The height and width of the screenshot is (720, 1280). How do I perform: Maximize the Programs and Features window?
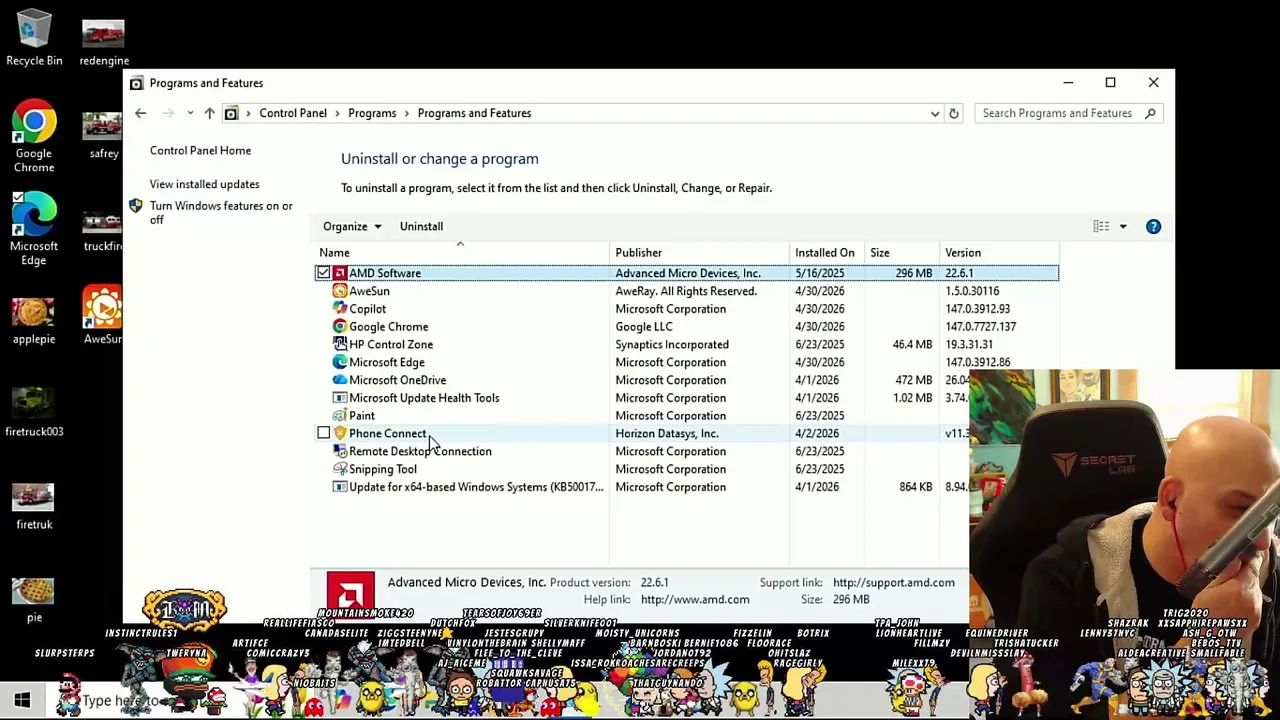click(1110, 83)
